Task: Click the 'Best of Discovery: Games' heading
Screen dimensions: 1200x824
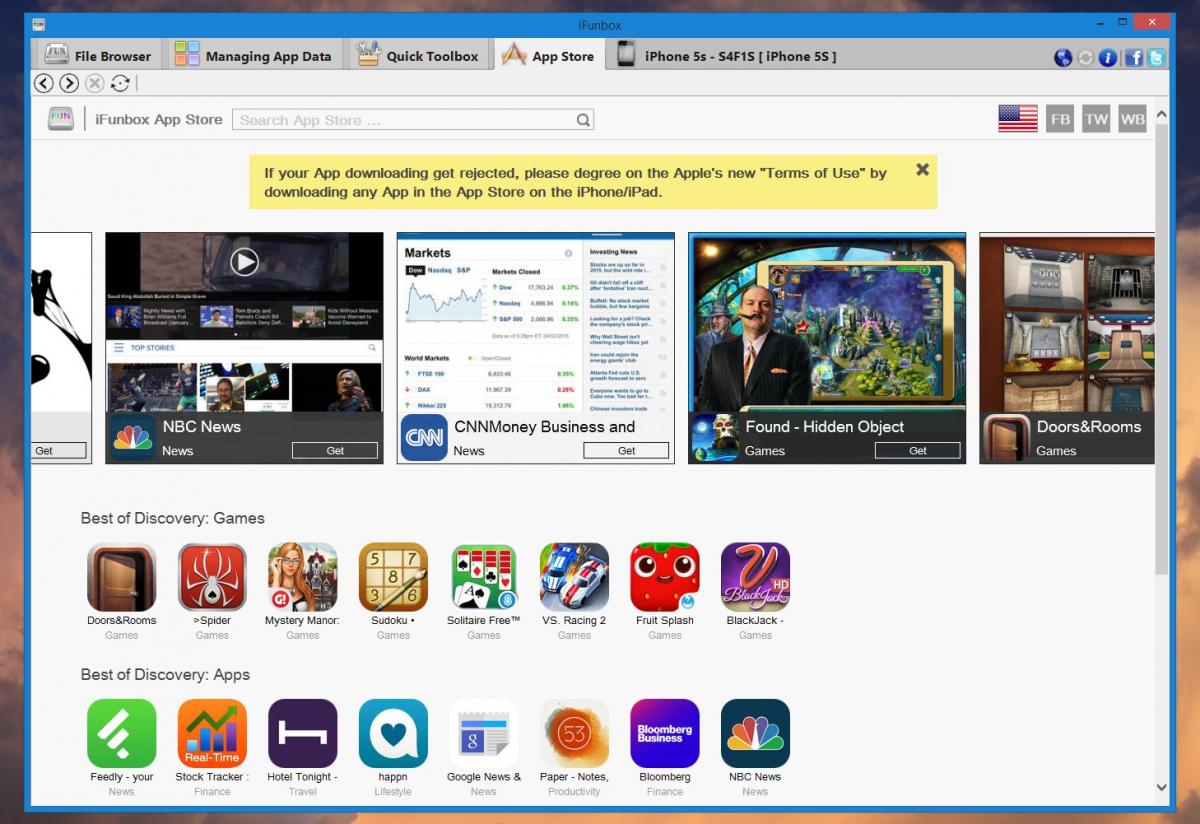Action: [x=173, y=518]
